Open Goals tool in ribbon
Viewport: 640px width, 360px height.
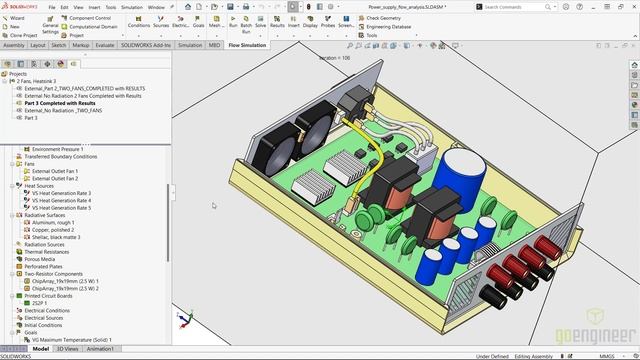pos(198,22)
